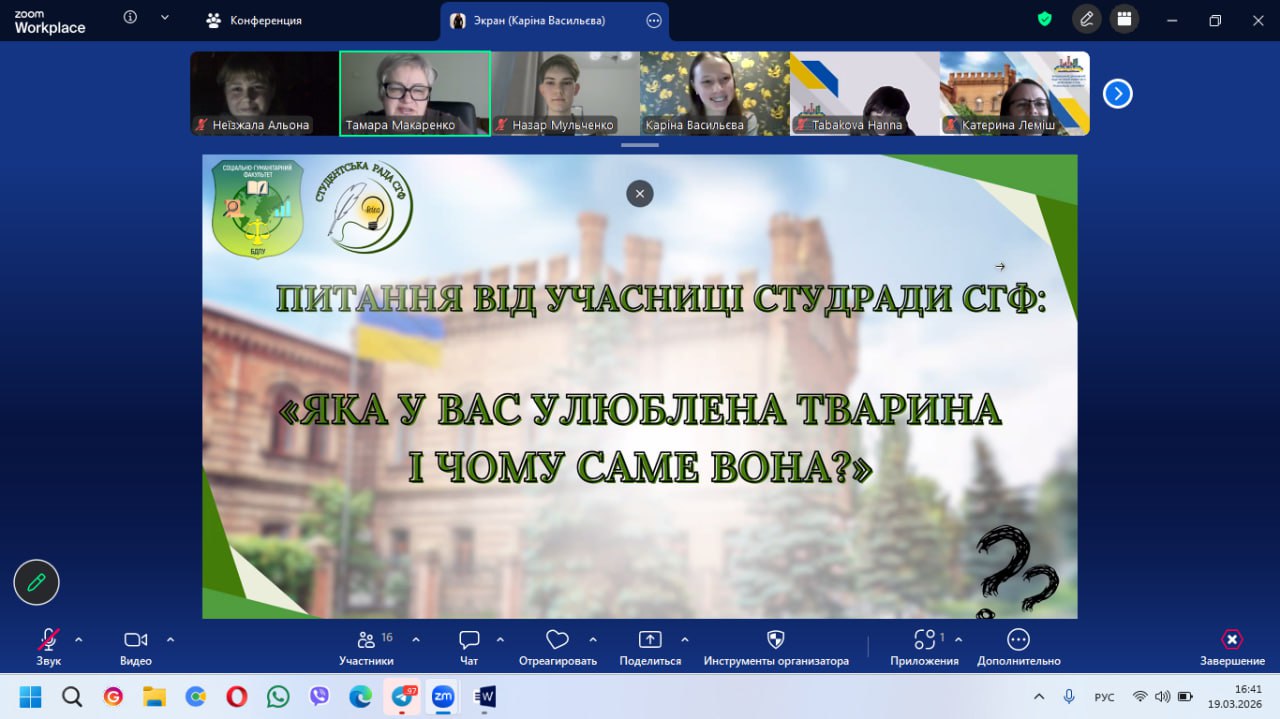Select Тамара Макаренко video thumbnail
1280x719 pixels.
click(415, 93)
